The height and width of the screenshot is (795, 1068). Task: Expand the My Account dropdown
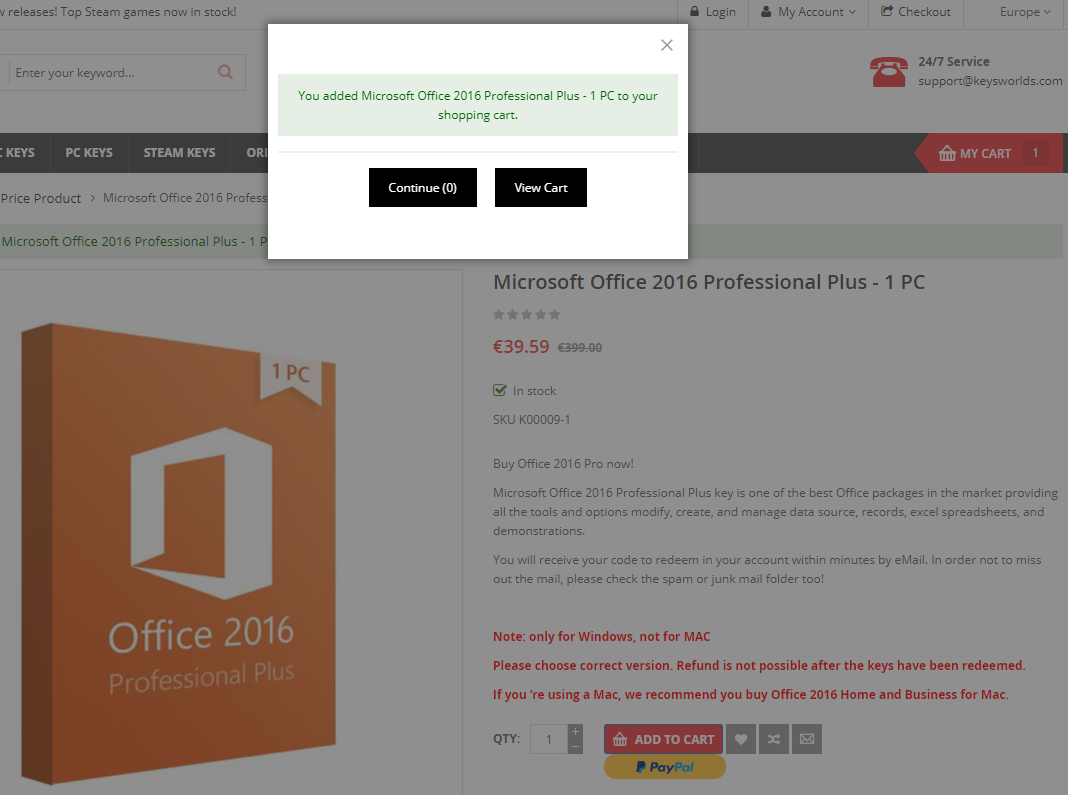click(x=808, y=12)
